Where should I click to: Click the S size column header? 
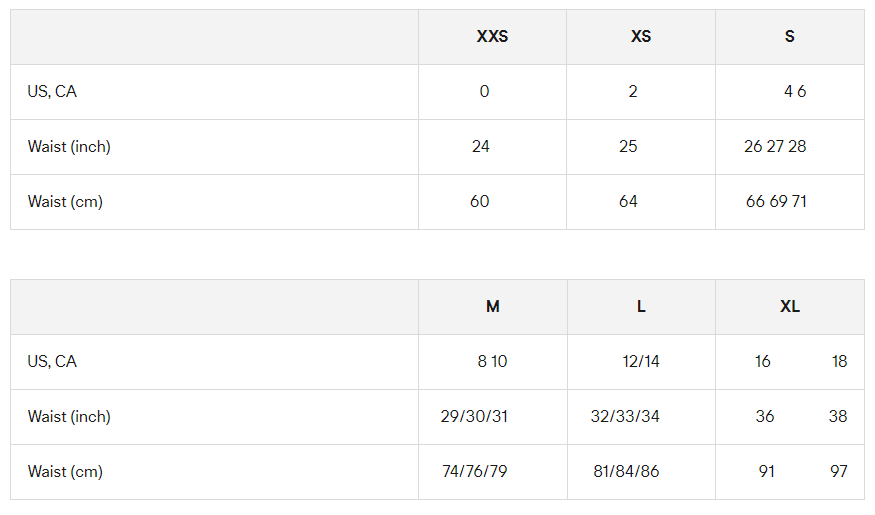click(x=790, y=37)
